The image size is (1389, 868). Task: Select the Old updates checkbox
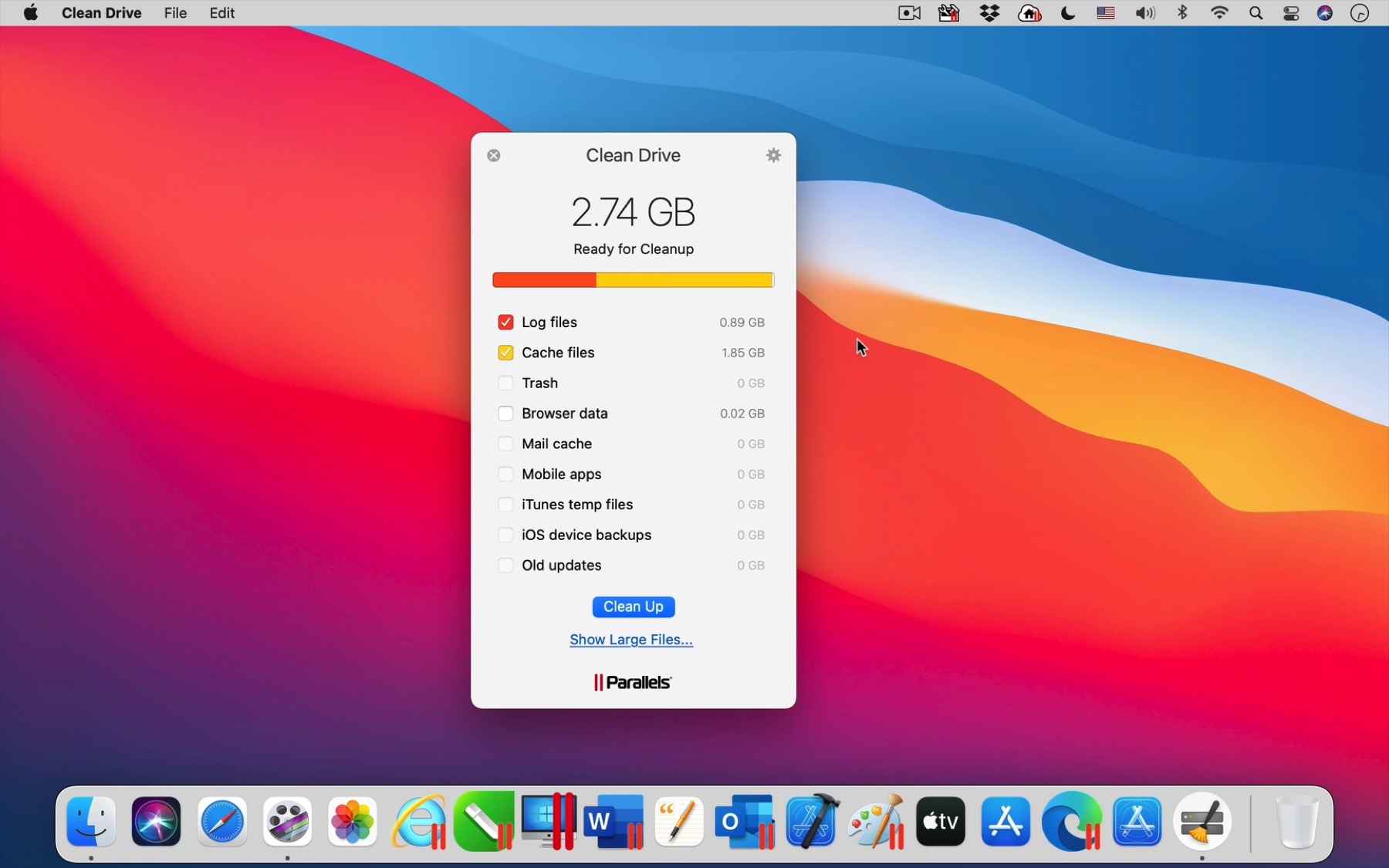click(x=506, y=565)
